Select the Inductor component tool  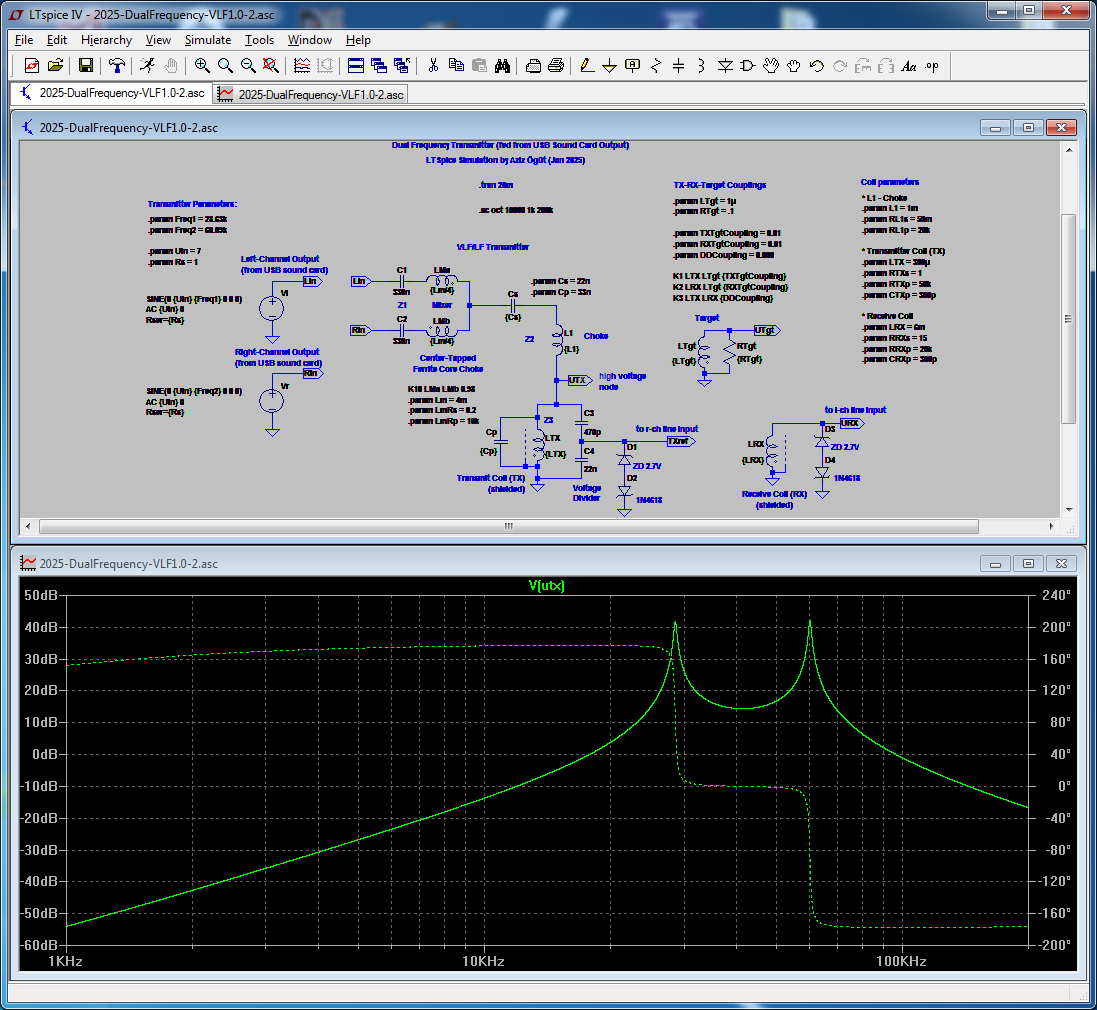702,66
